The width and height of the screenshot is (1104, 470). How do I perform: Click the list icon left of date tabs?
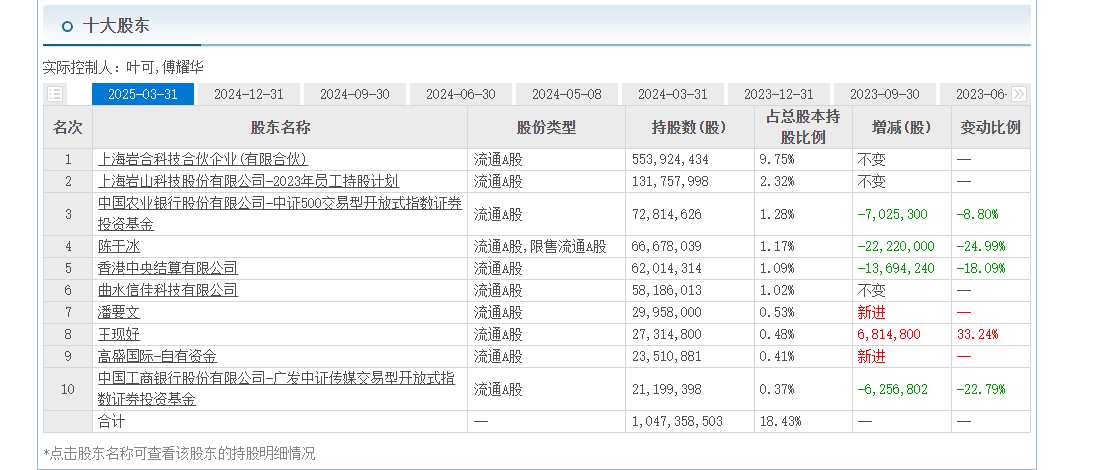tap(55, 94)
